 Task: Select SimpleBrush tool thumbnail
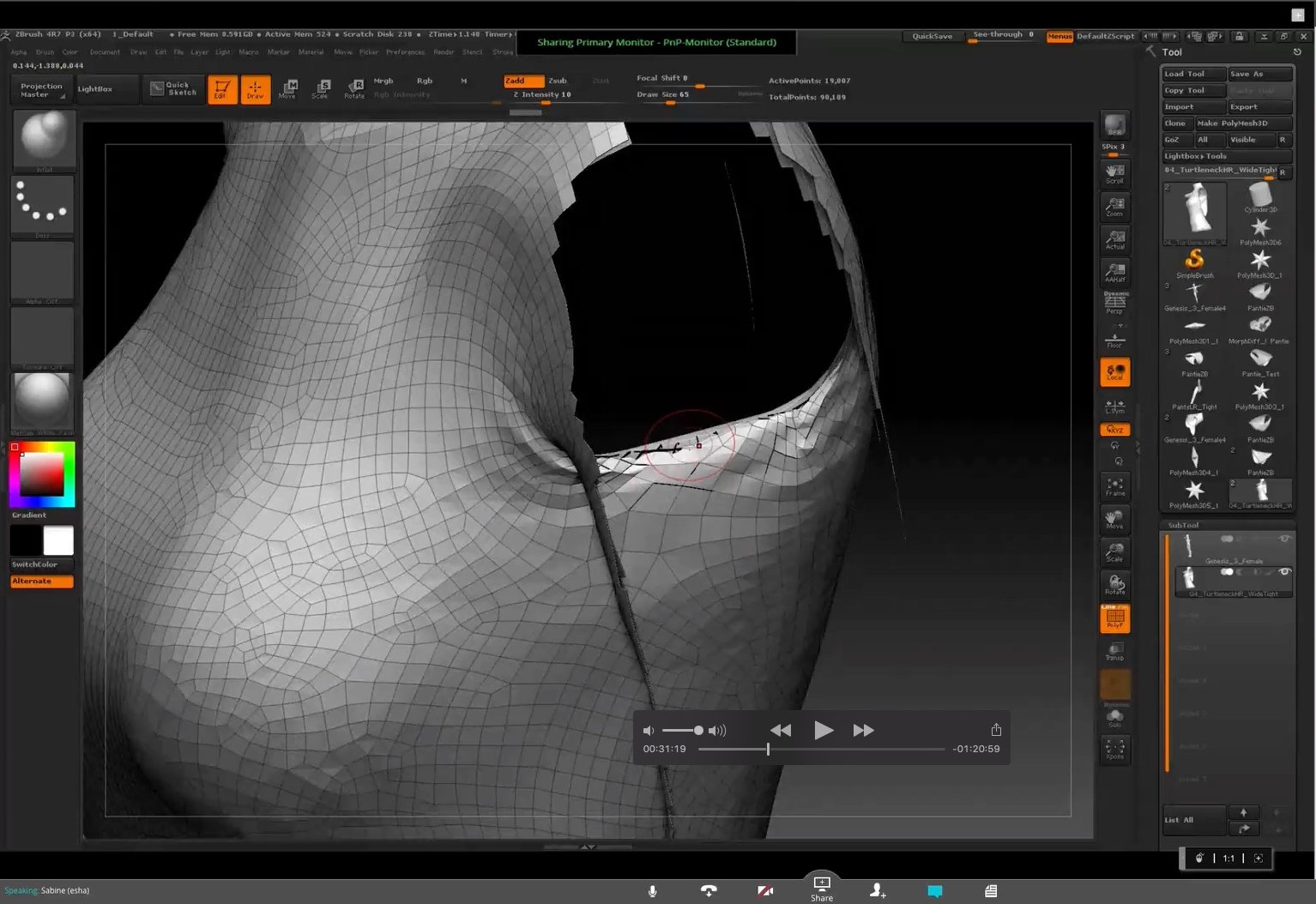[x=1194, y=262]
